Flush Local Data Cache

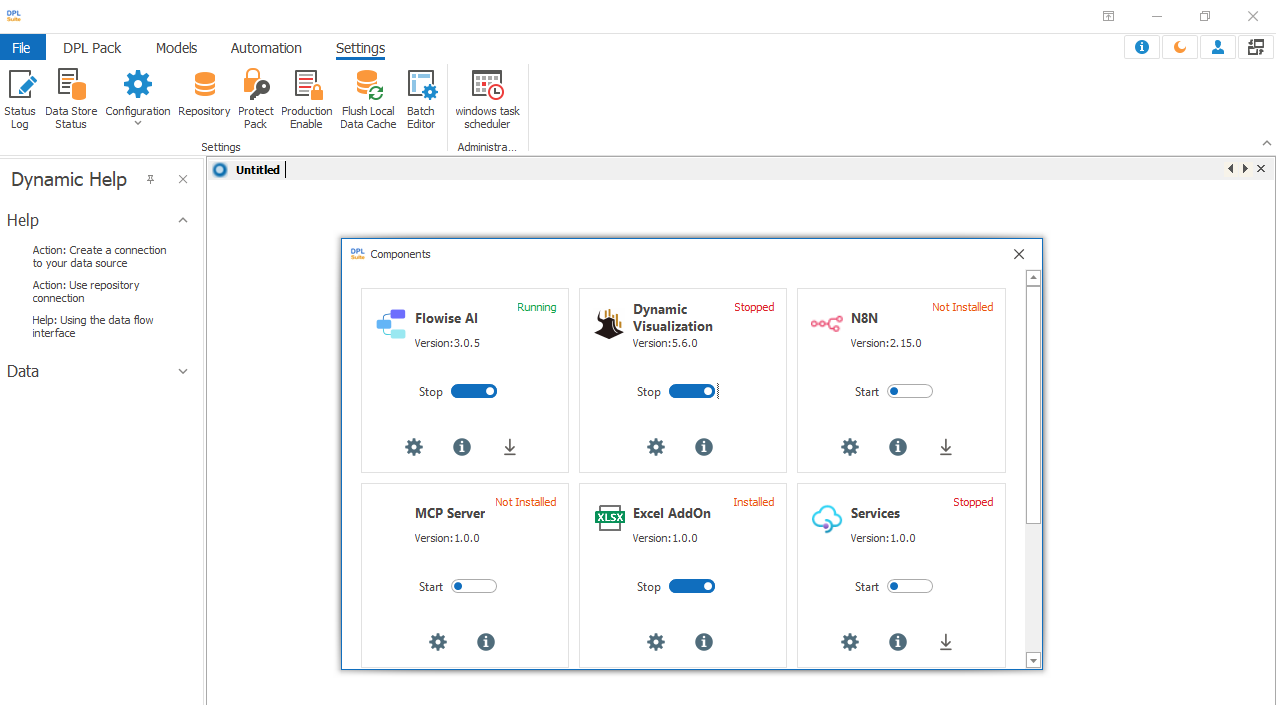[x=368, y=100]
